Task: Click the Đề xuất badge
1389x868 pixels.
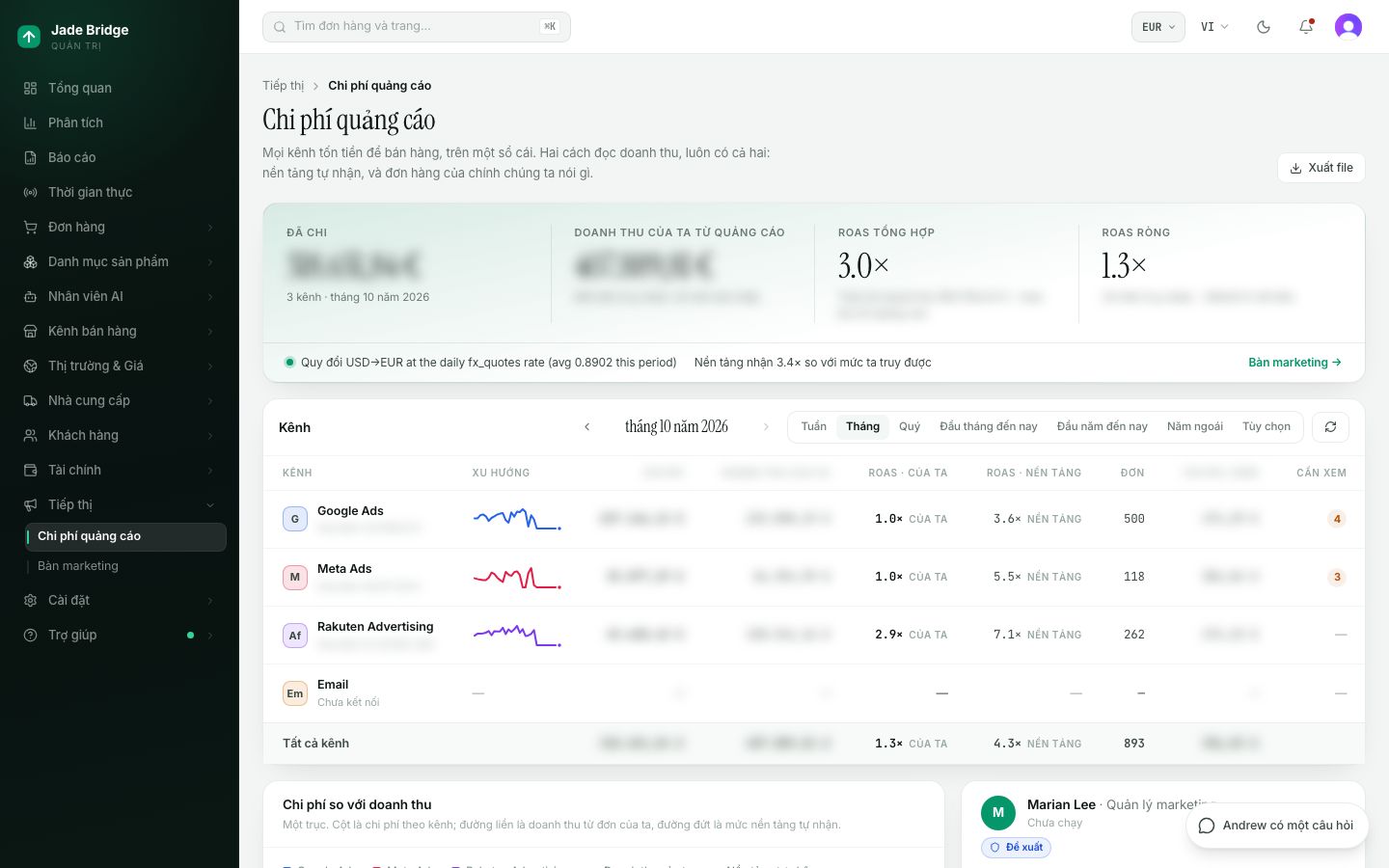Action: click(1017, 847)
